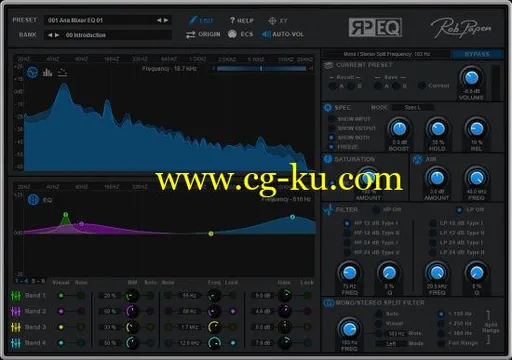
Task: Toggle the Filter section icon
Action: click(328, 210)
